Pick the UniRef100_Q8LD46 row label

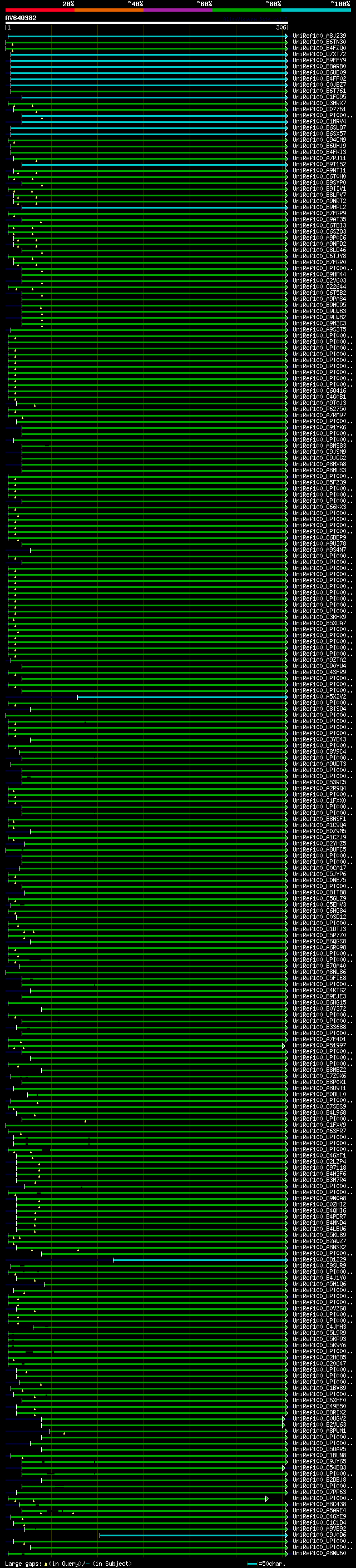pos(319,250)
